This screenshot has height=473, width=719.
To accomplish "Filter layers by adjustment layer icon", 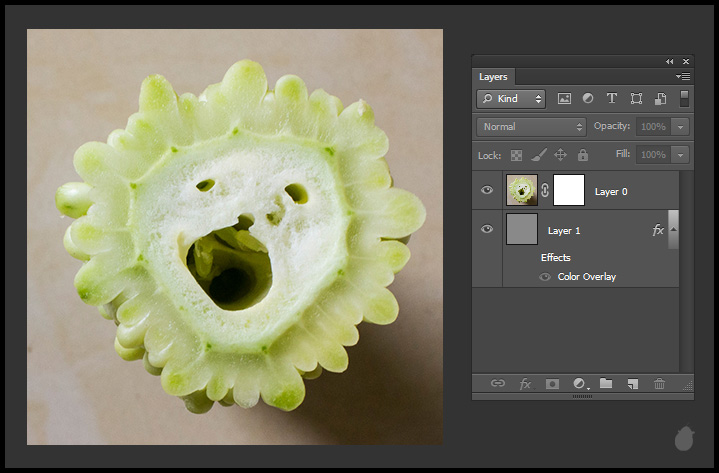I will click(x=588, y=99).
